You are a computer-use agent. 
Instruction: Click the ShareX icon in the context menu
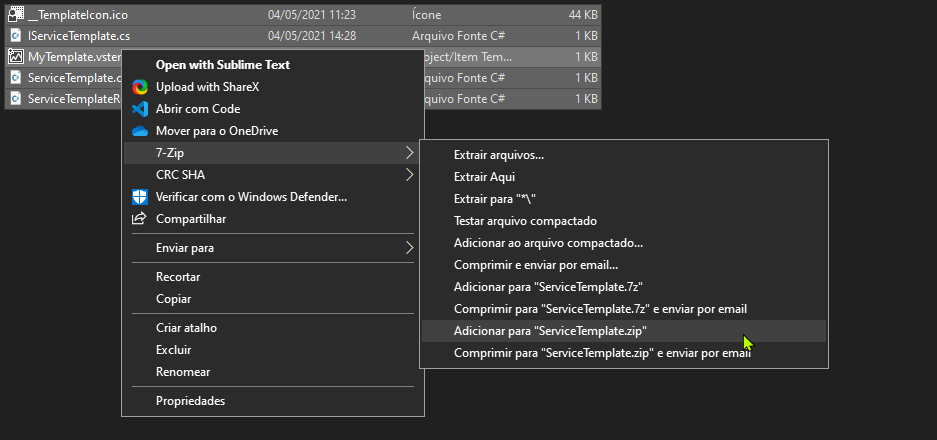140,87
